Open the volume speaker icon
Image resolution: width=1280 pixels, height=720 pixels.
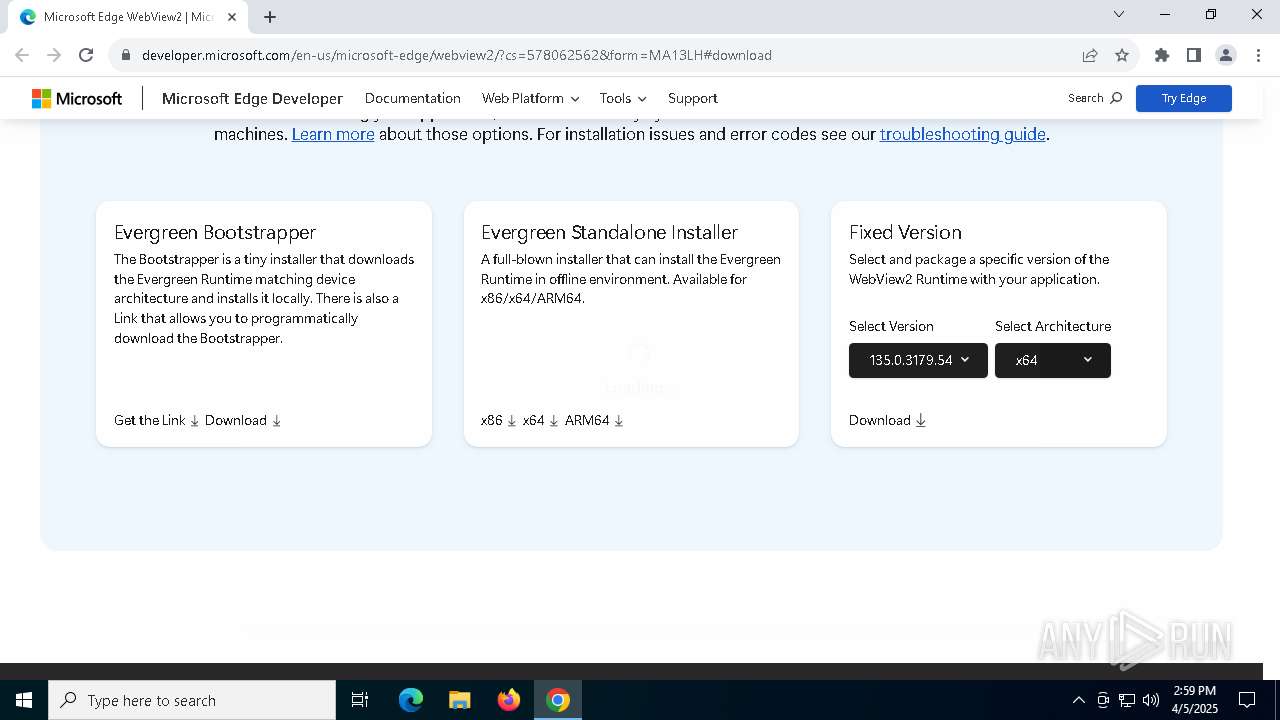click(x=1151, y=700)
